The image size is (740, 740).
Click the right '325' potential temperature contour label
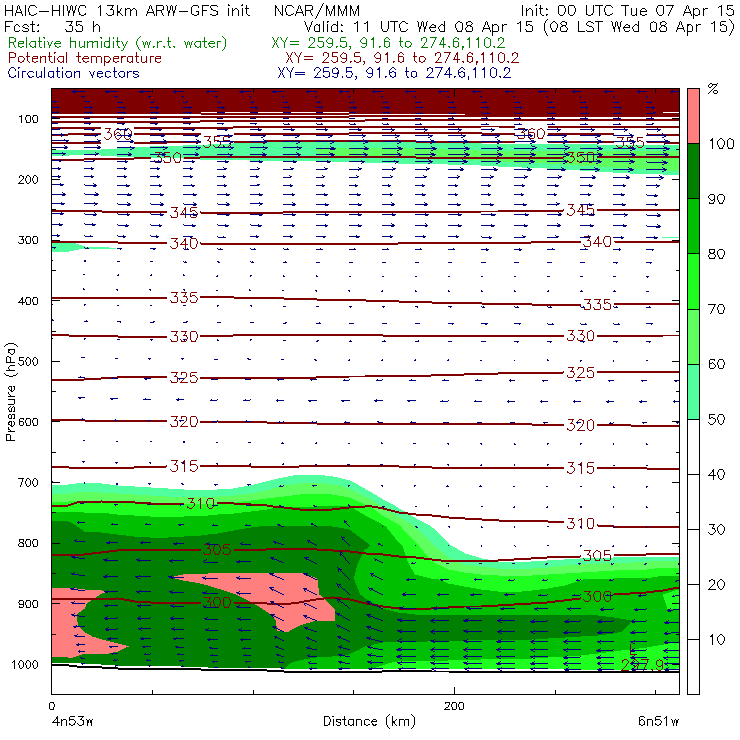(x=580, y=373)
